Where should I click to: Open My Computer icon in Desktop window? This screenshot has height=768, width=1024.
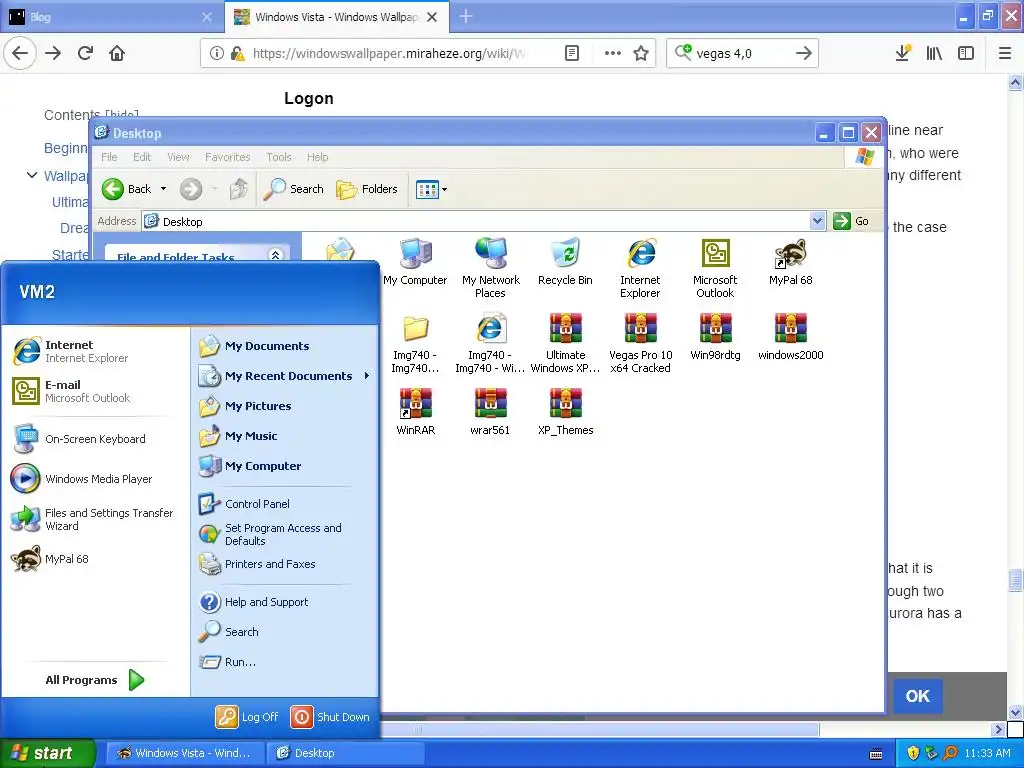tap(415, 262)
